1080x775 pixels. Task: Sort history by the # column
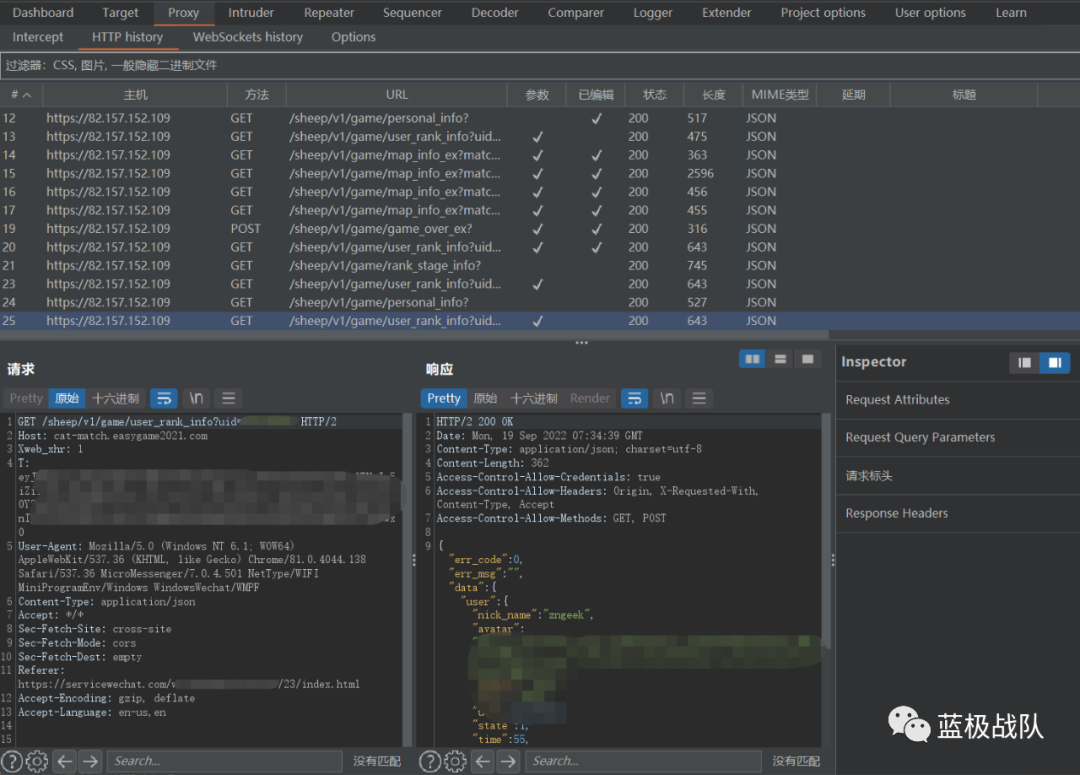click(x=21, y=95)
